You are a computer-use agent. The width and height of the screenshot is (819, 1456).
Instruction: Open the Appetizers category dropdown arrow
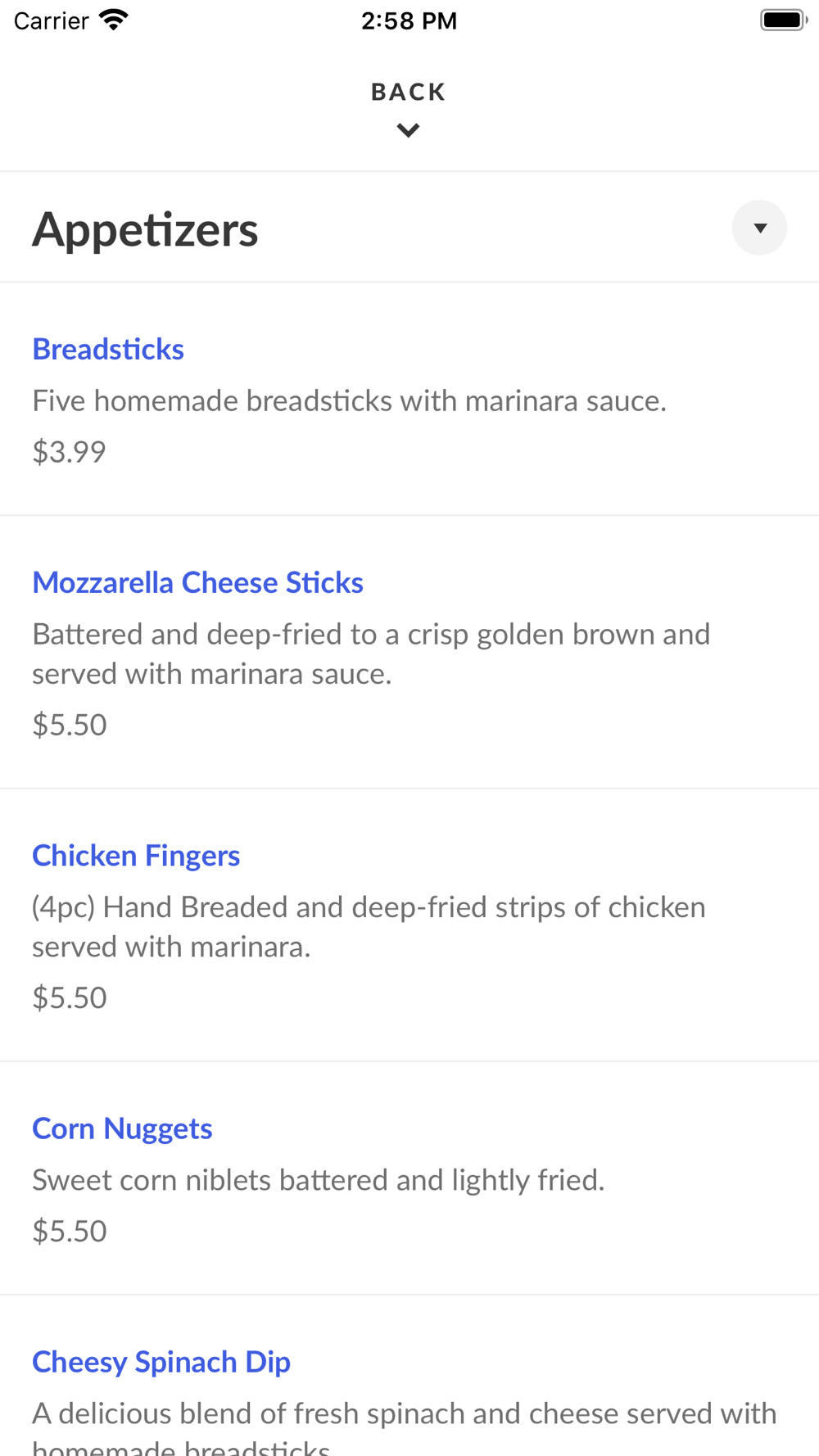pyautogui.click(x=759, y=228)
